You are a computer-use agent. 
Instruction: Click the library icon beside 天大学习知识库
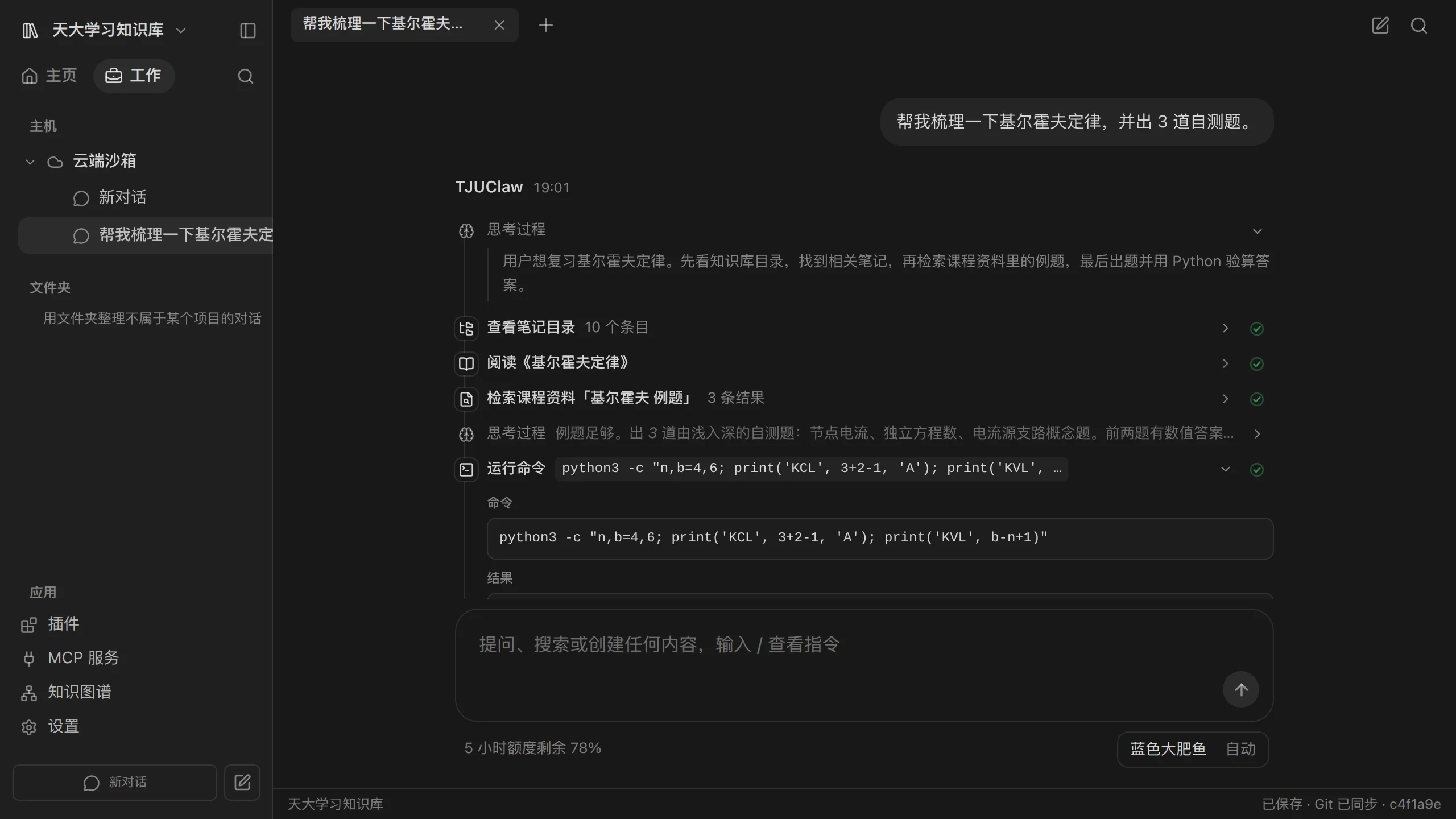point(30,30)
